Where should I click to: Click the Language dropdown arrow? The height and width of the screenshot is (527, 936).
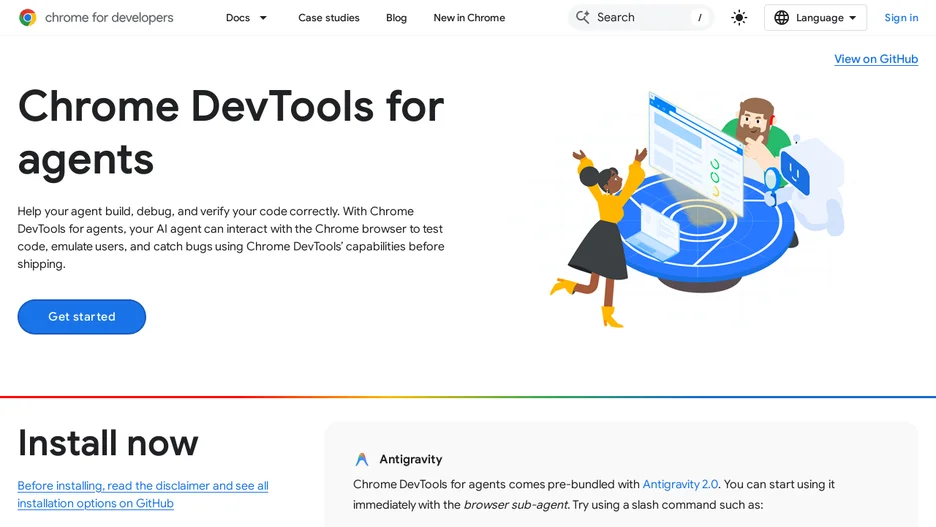click(x=852, y=18)
